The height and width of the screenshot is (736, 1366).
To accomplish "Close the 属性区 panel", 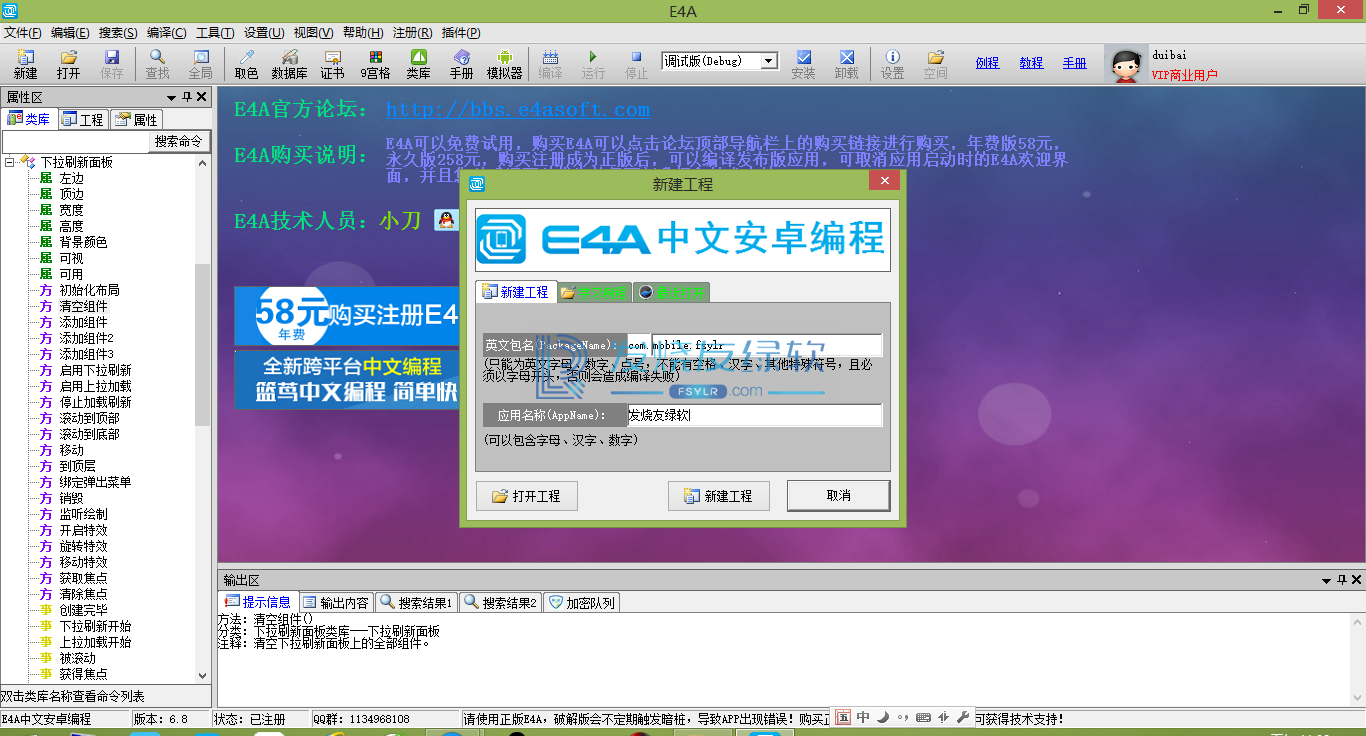I will [x=202, y=97].
